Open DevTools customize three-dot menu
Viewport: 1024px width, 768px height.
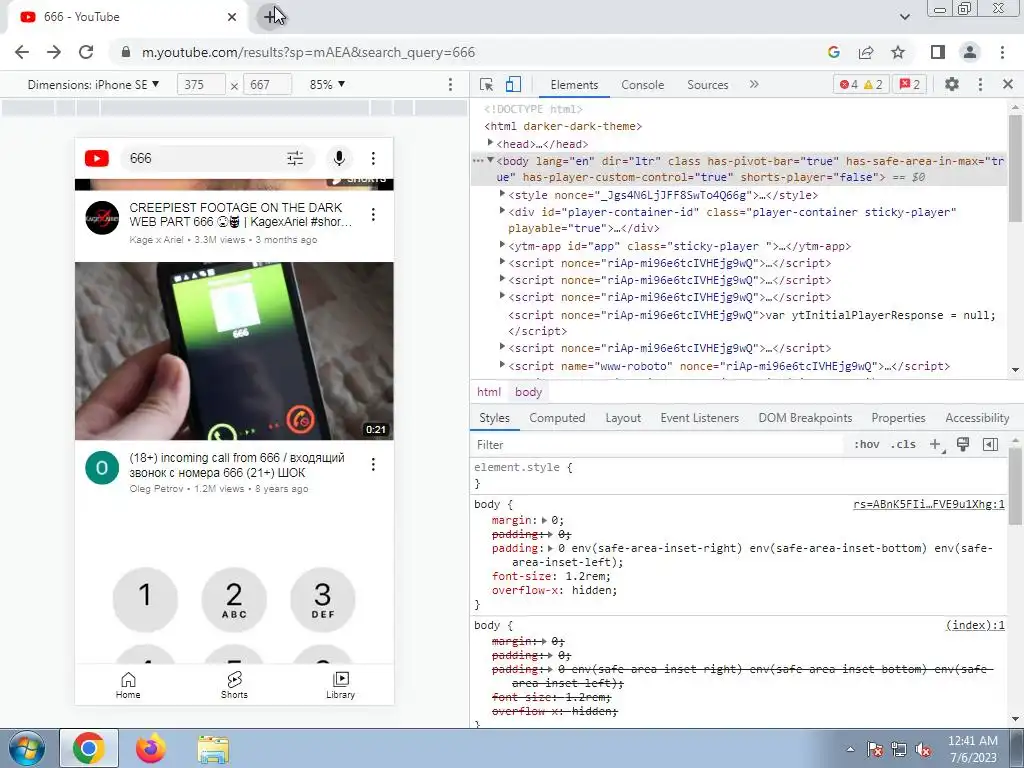point(980,84)
